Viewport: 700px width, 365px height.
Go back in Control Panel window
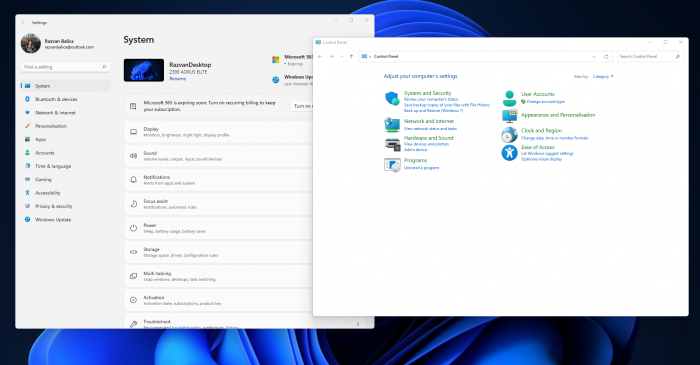click(320, 57)
